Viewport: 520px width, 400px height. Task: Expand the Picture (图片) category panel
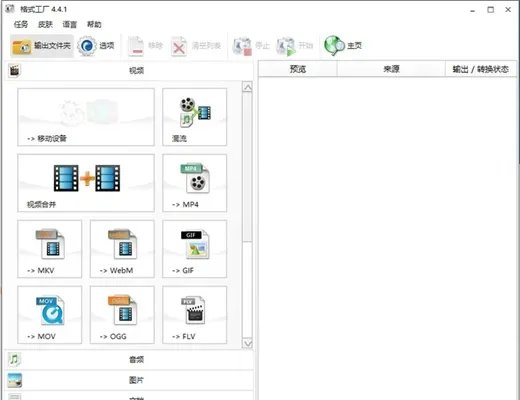129,380
